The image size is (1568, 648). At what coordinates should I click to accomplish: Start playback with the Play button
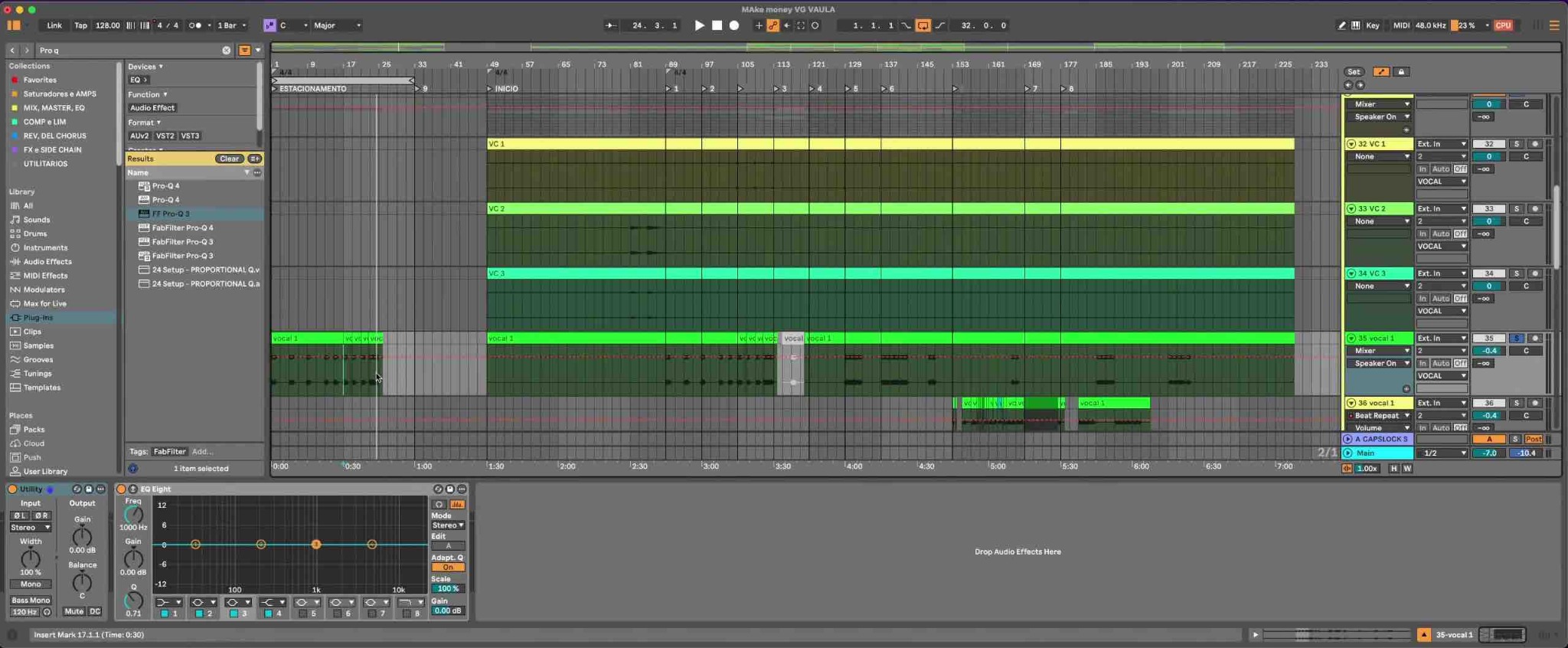699,25
